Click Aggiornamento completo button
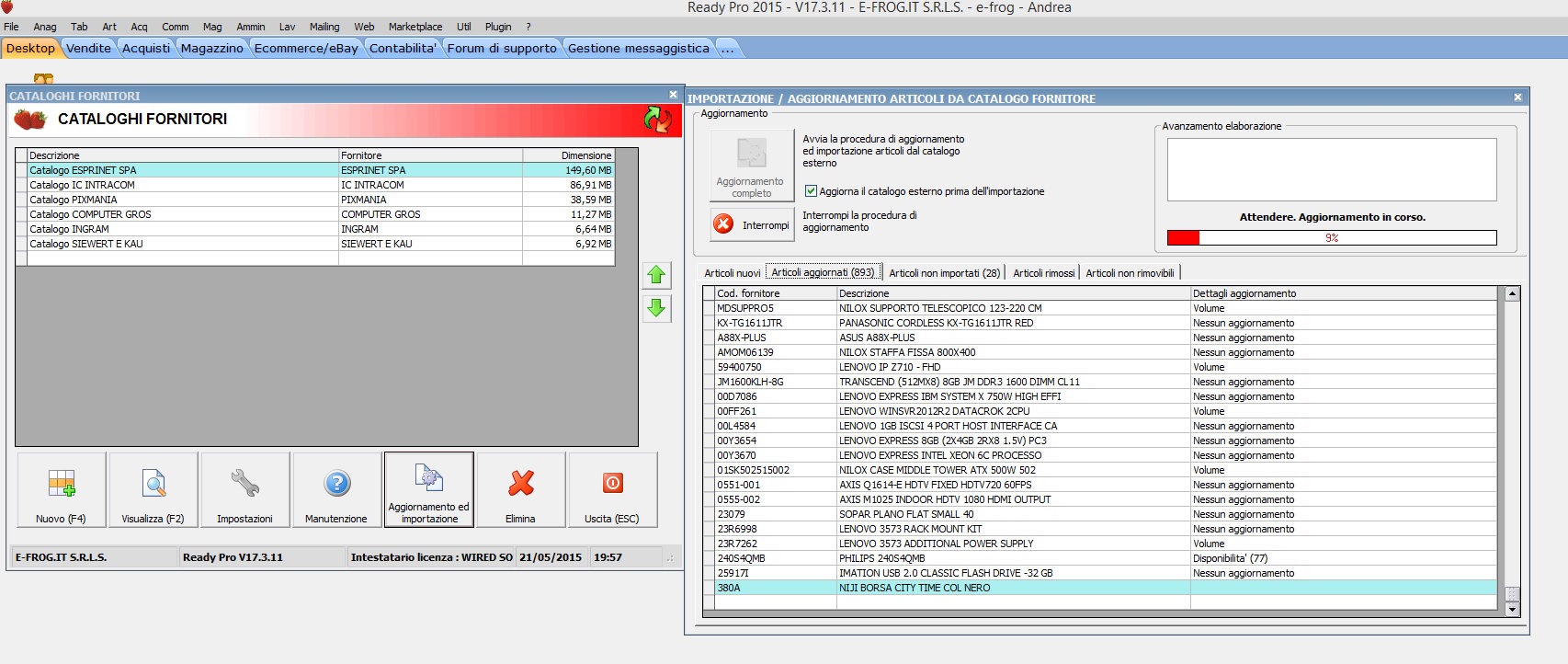Screen dimensions: 1568x664 click(752, 166)
